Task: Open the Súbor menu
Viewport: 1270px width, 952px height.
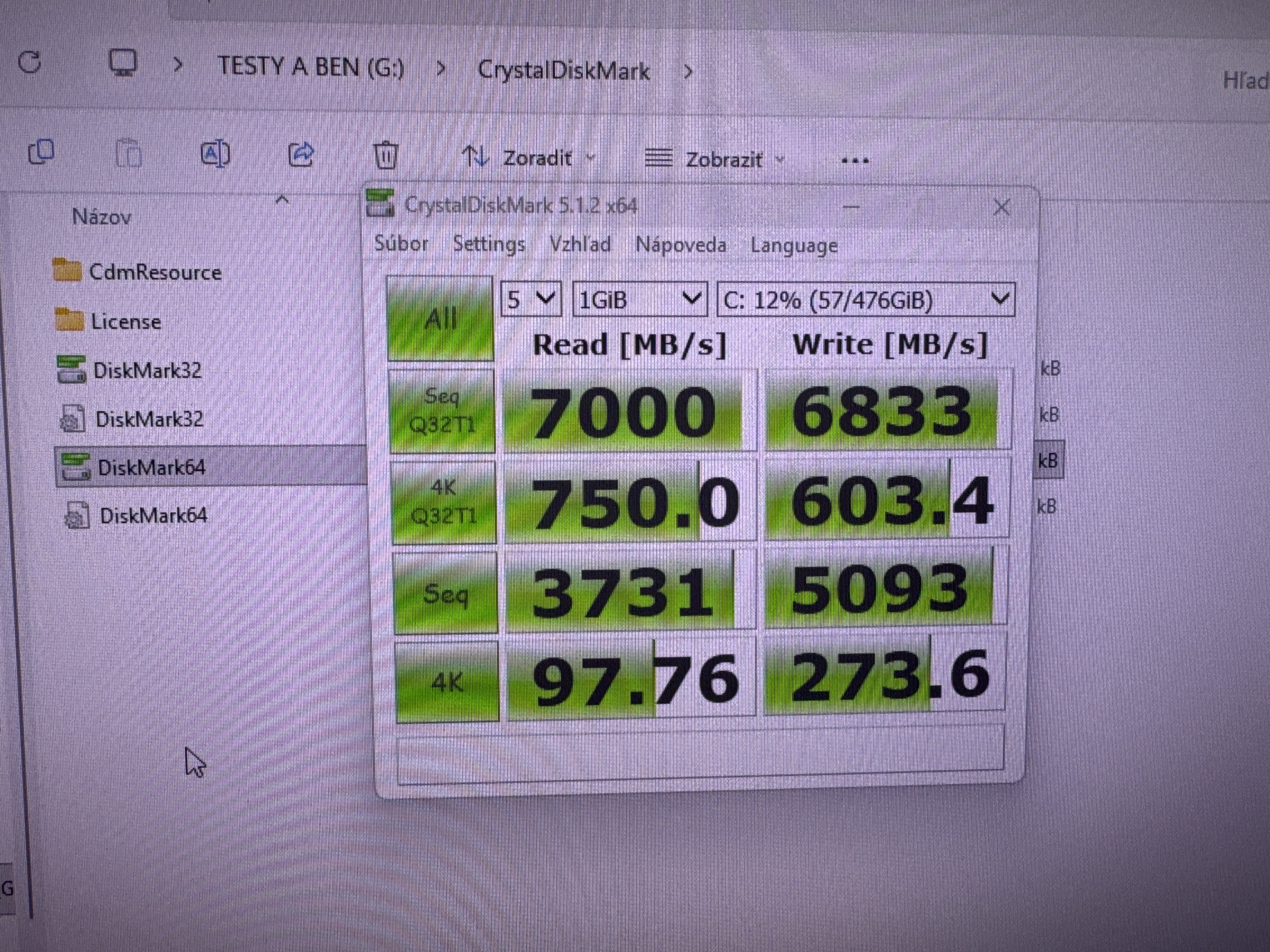Action: pos(401,243)
